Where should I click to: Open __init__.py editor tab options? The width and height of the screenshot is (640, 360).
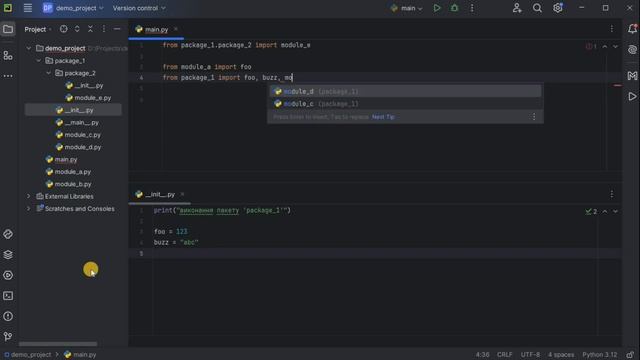(x=611, y=194)
